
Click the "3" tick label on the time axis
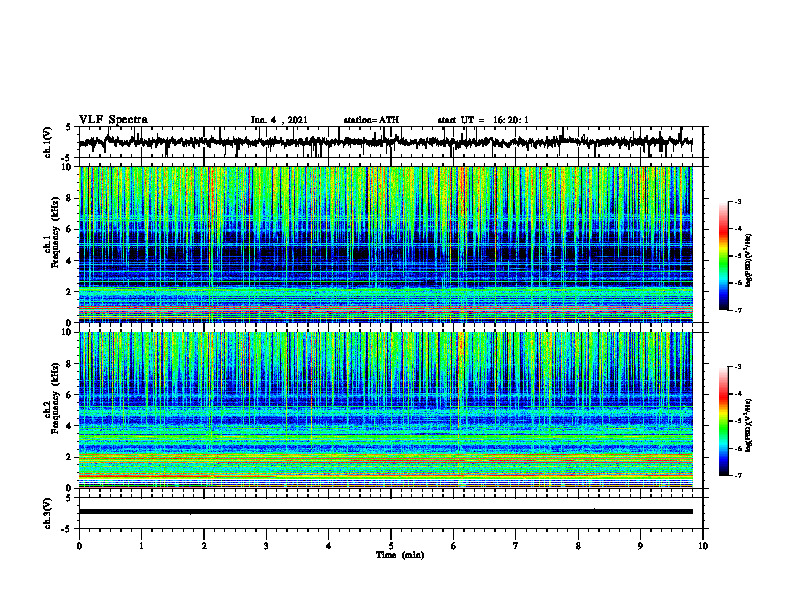266,546
